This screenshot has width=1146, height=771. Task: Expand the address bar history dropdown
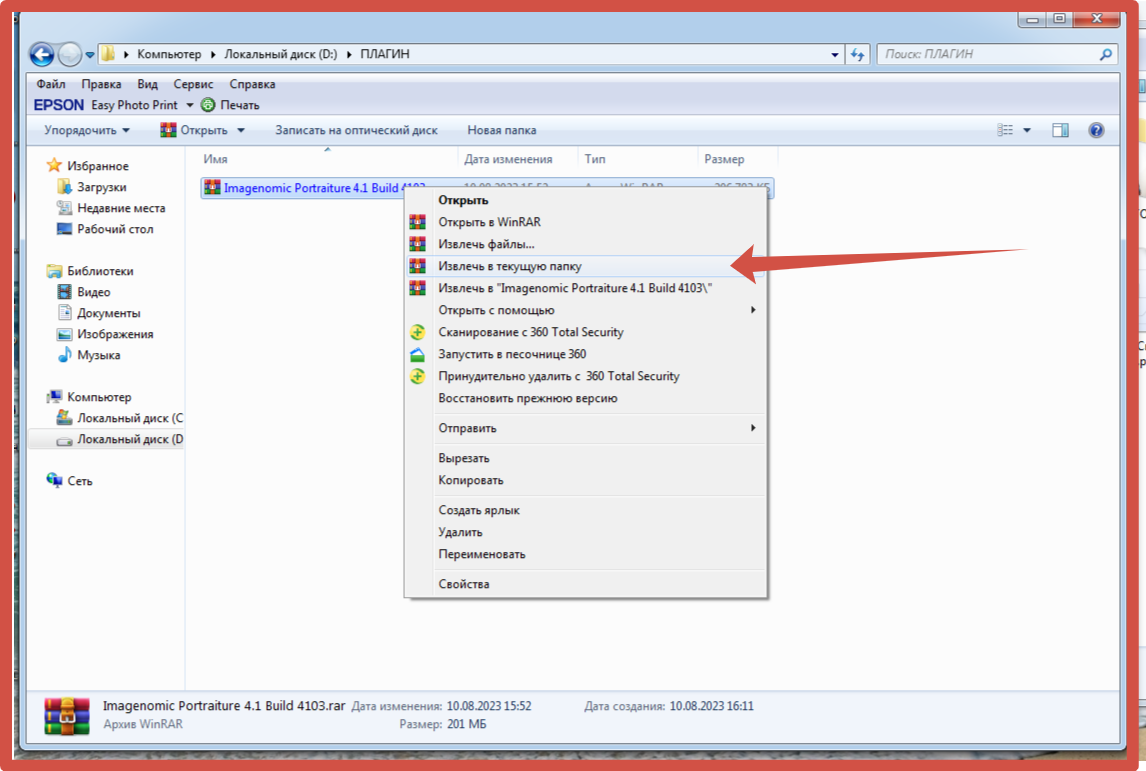[x=835, y=54]
